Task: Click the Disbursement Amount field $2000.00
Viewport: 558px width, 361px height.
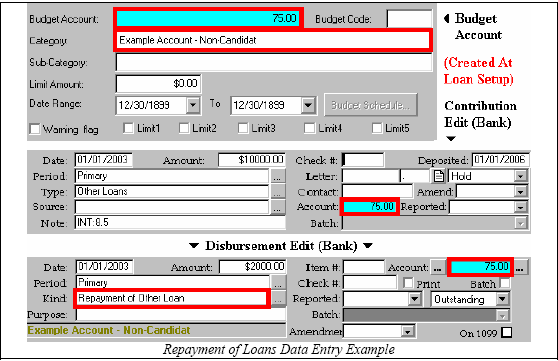Action: pyautogui.click(x=252, y=267)
